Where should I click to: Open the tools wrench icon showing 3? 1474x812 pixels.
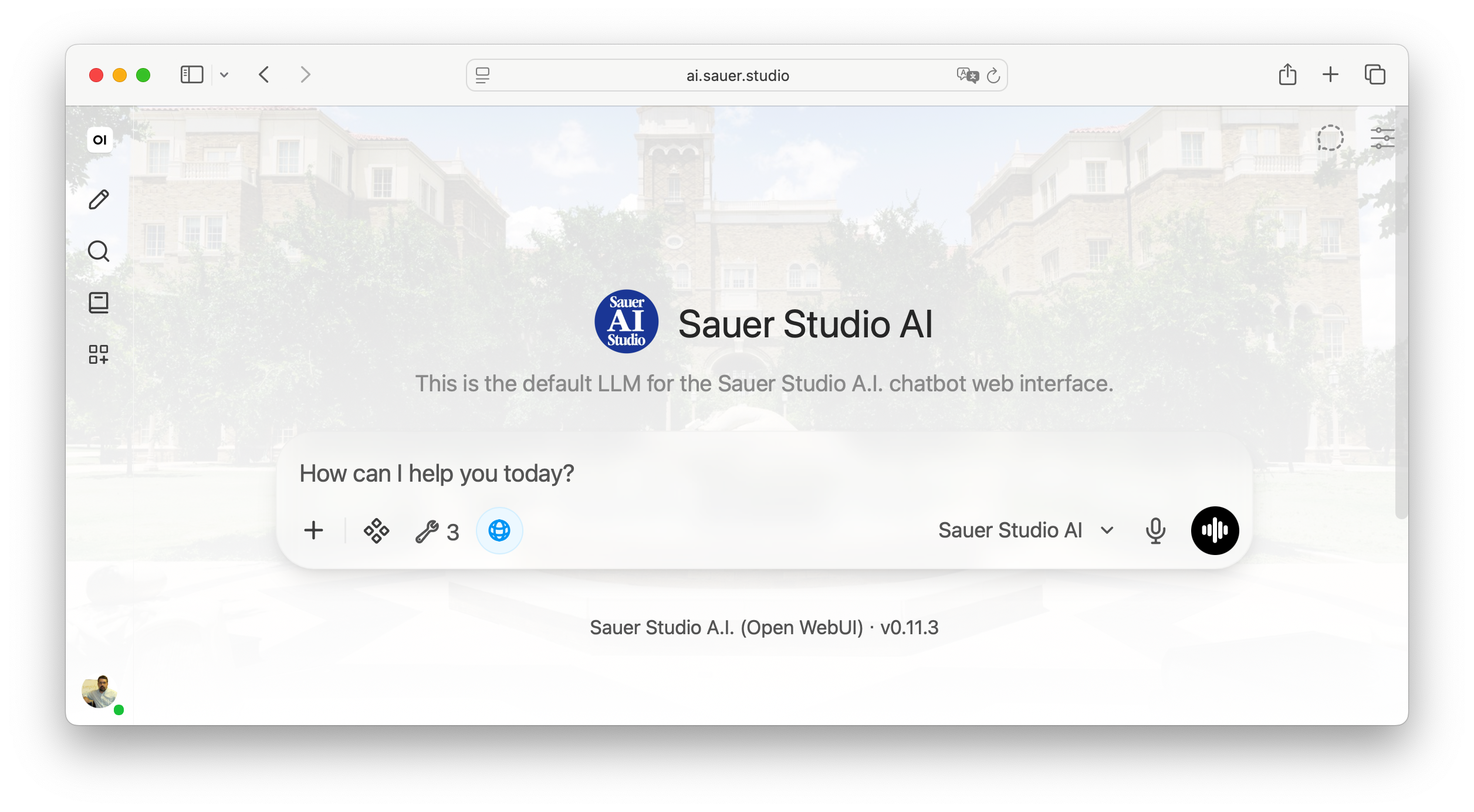pos(437,532)
